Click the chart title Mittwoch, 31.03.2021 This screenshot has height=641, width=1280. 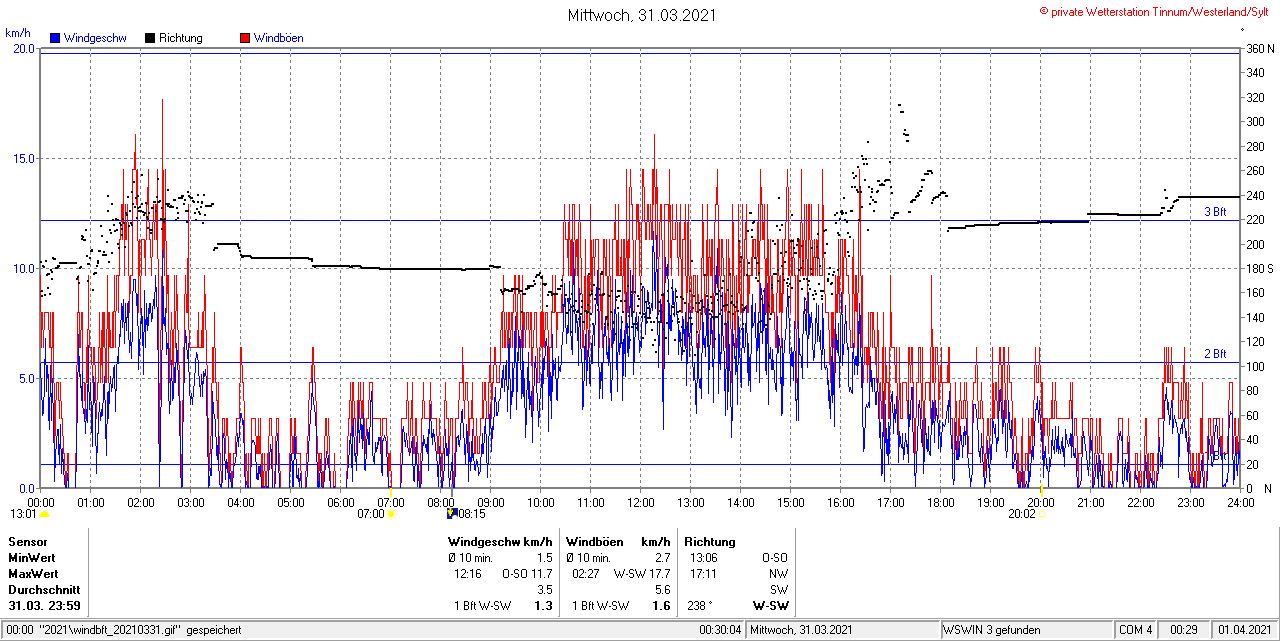(x=642, y=15)
